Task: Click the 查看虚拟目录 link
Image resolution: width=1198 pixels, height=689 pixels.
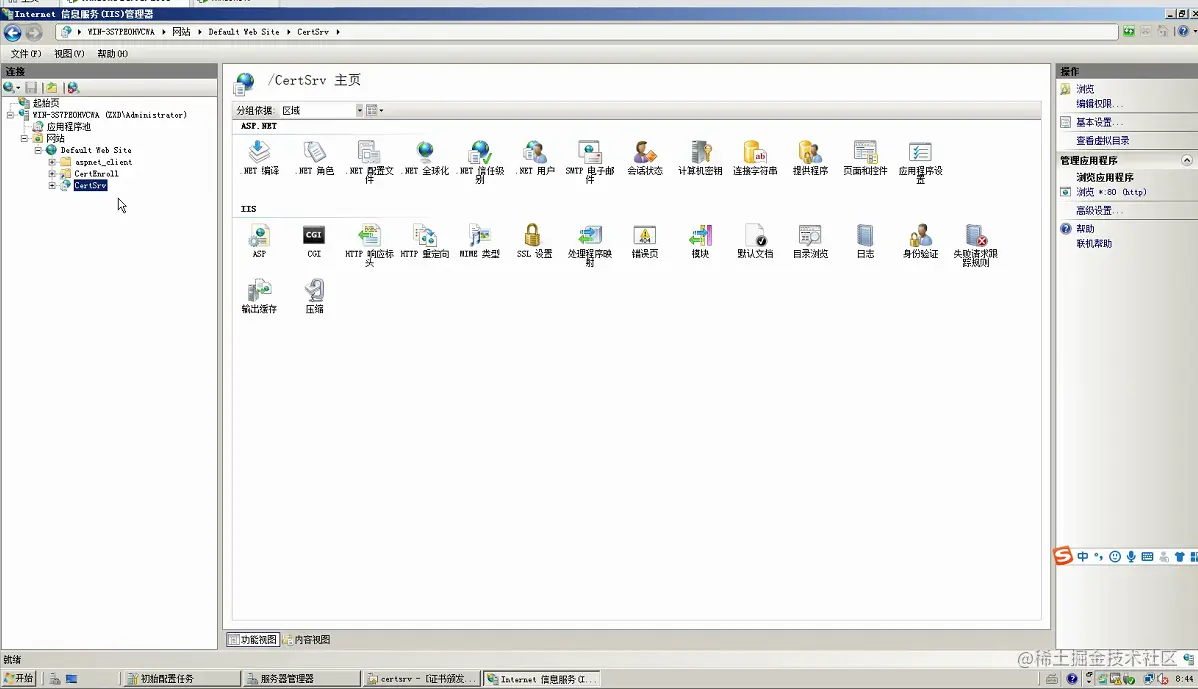Action: [x=1102, y=141]
